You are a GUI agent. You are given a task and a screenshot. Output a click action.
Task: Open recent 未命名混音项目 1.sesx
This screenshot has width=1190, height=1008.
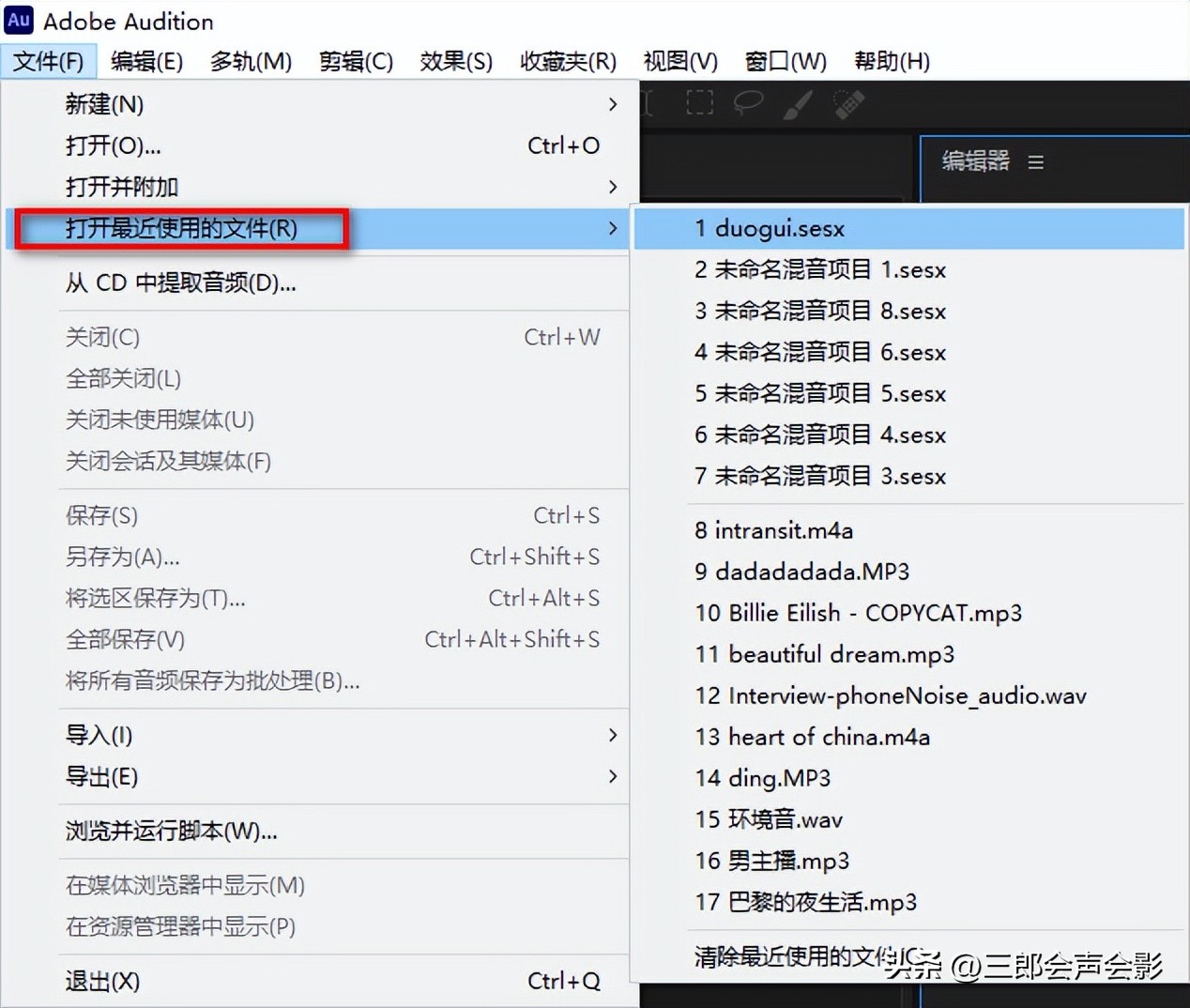(x=908, y=269)
